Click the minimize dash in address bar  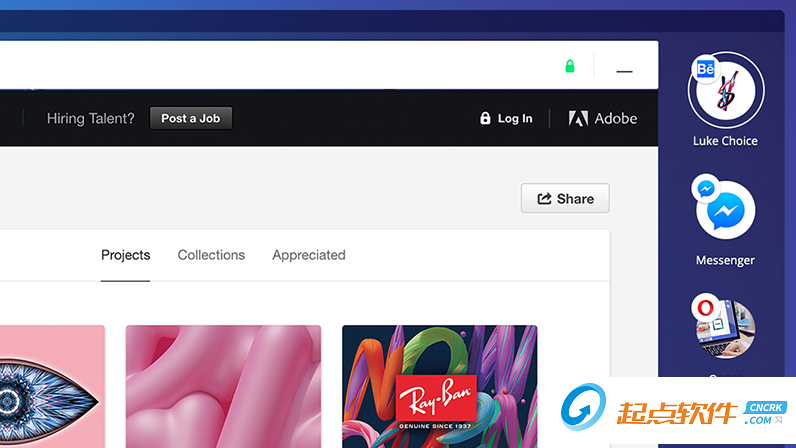coord(624,72)
